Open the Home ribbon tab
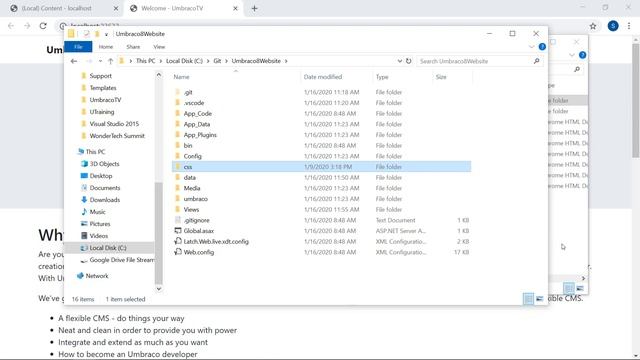The width and height of the screenshot is (640, 360). click(106, 47)
